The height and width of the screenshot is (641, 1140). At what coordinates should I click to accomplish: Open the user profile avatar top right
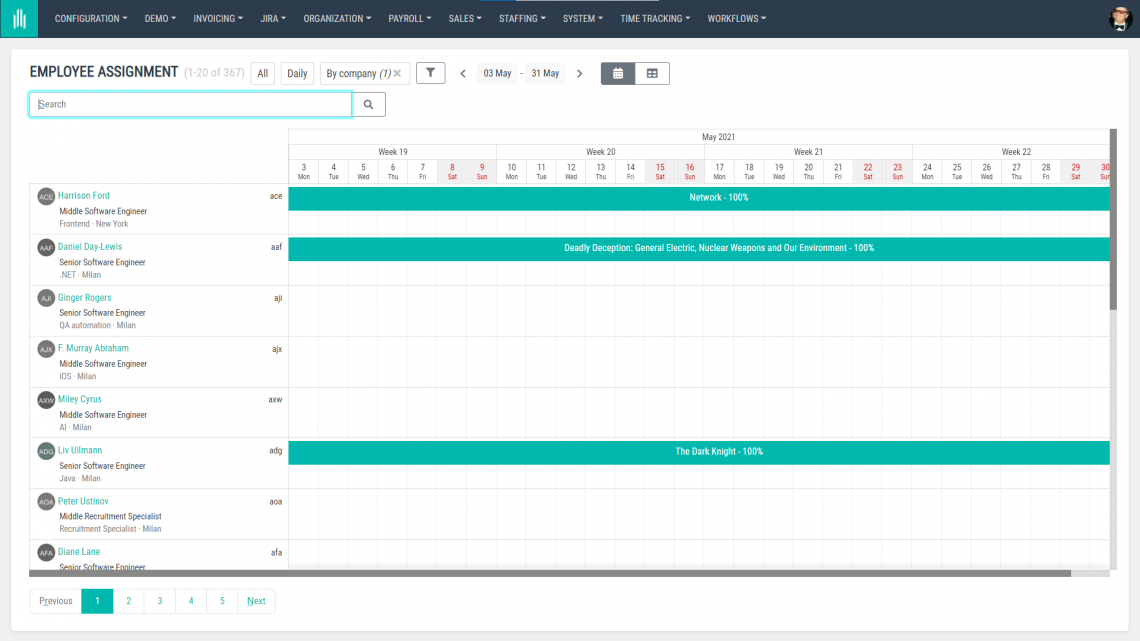pyautogui.click(x=1119, y=18)
